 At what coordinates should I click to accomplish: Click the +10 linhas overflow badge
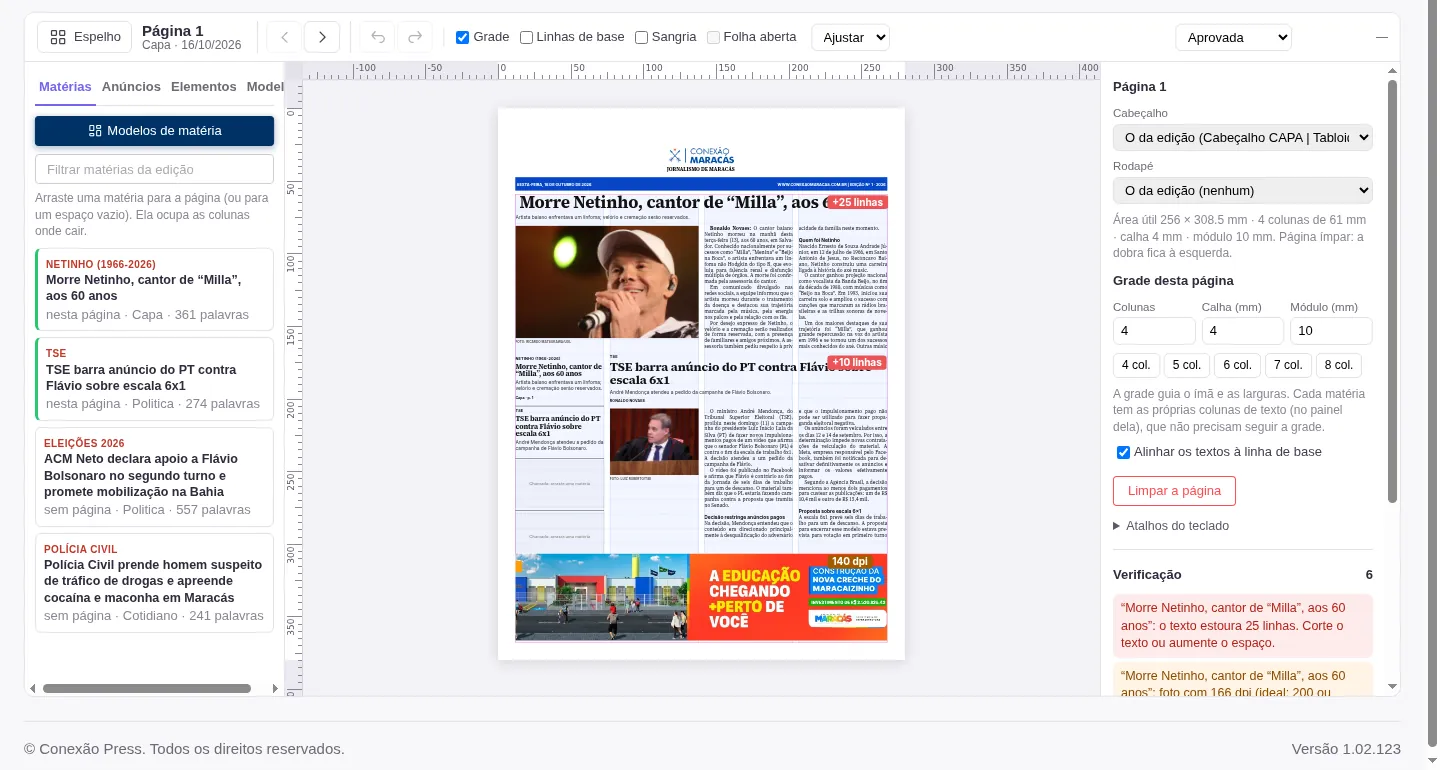tap(856, 363)
